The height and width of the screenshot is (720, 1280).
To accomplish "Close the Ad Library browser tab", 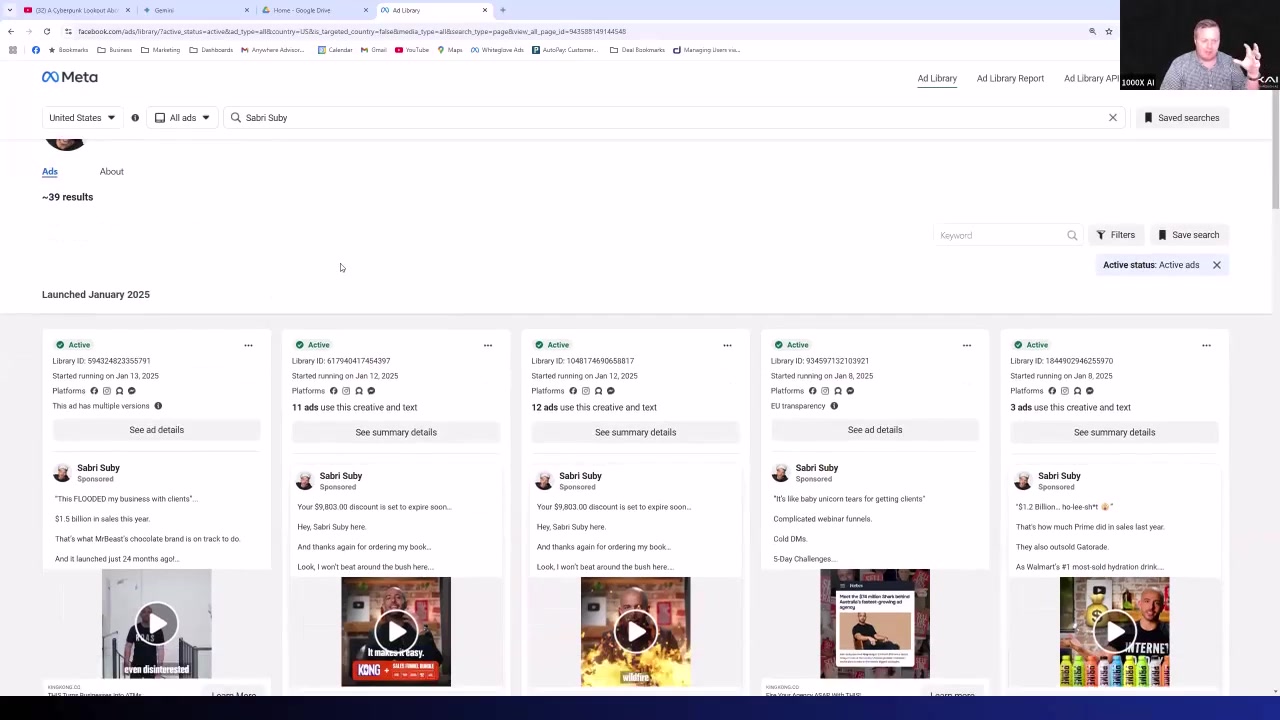I will tap(485, 10).
